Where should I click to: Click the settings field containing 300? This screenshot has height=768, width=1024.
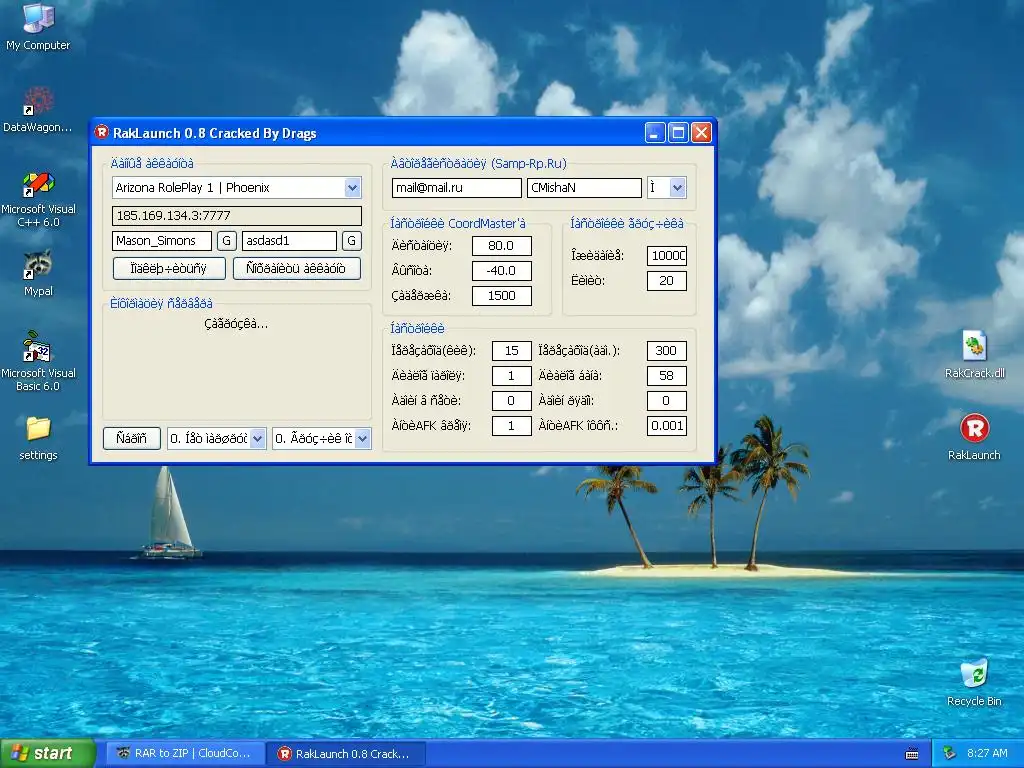[667, 351]
